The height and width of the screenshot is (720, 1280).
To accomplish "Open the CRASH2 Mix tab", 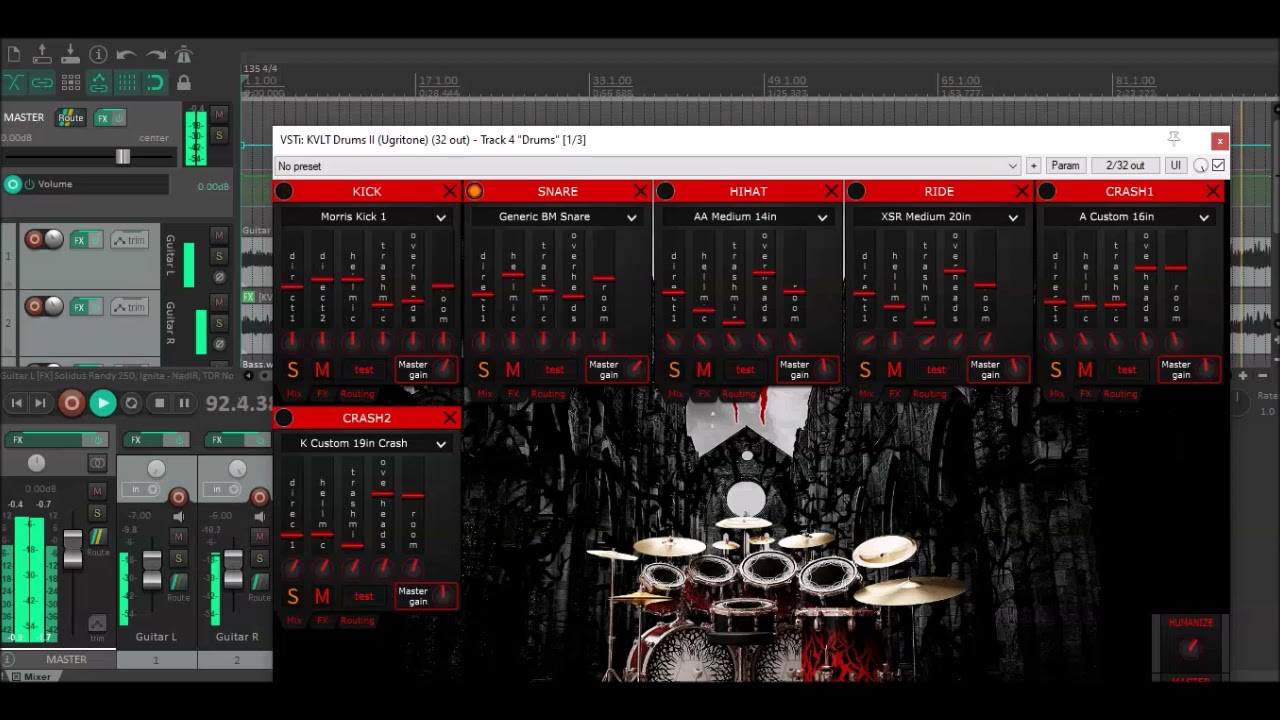I will (294, 621).
